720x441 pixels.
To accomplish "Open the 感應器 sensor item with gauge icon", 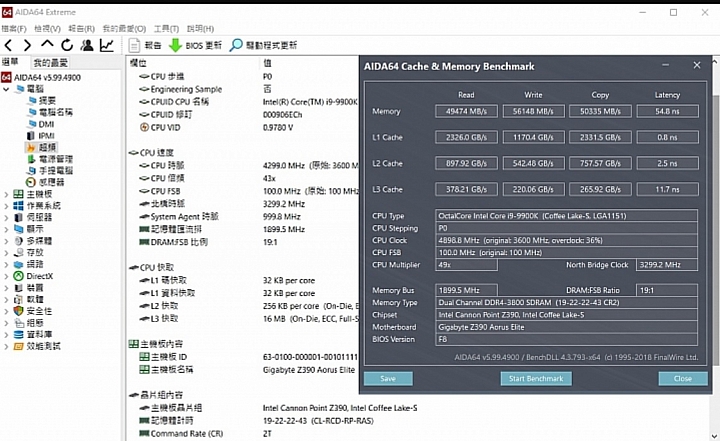I will click(x=45, y=182).
